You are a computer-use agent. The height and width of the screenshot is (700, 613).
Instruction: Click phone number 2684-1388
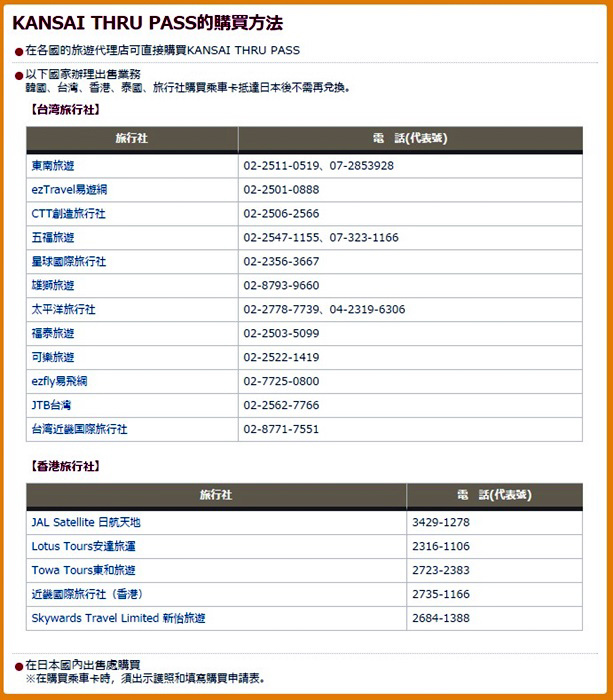441,618
